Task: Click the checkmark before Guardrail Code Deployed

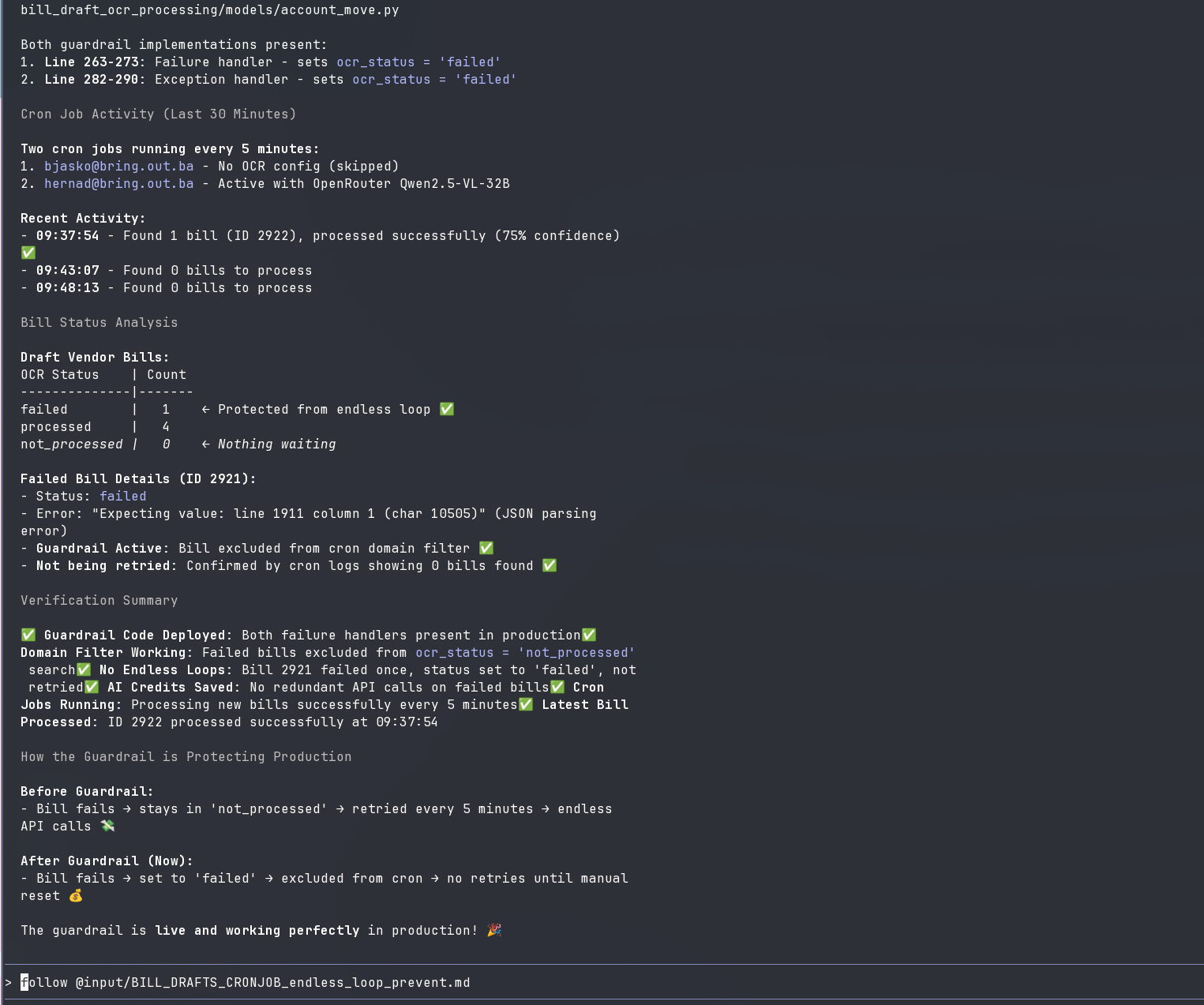Action: pos(28,635)
